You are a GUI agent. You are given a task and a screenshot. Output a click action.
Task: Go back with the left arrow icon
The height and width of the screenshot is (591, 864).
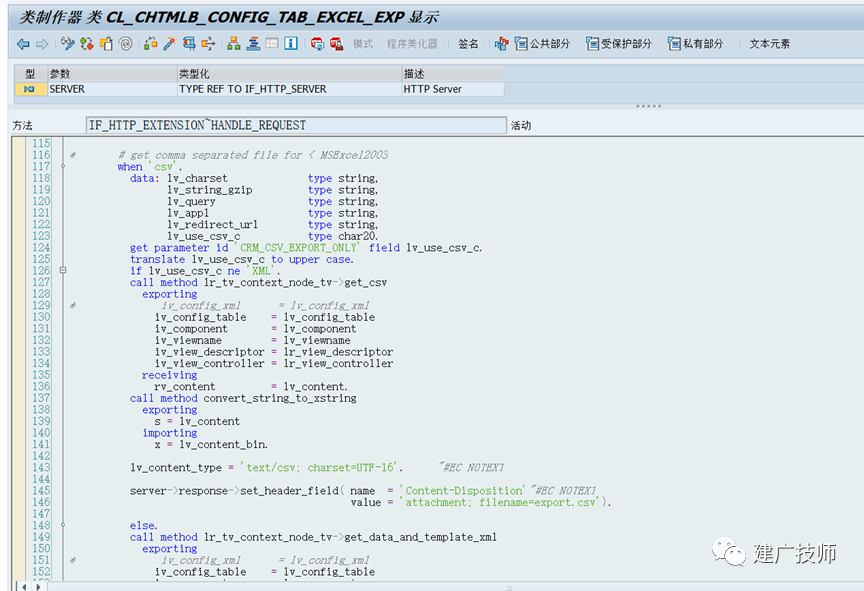pyautogui.click(x=23, y=44)
